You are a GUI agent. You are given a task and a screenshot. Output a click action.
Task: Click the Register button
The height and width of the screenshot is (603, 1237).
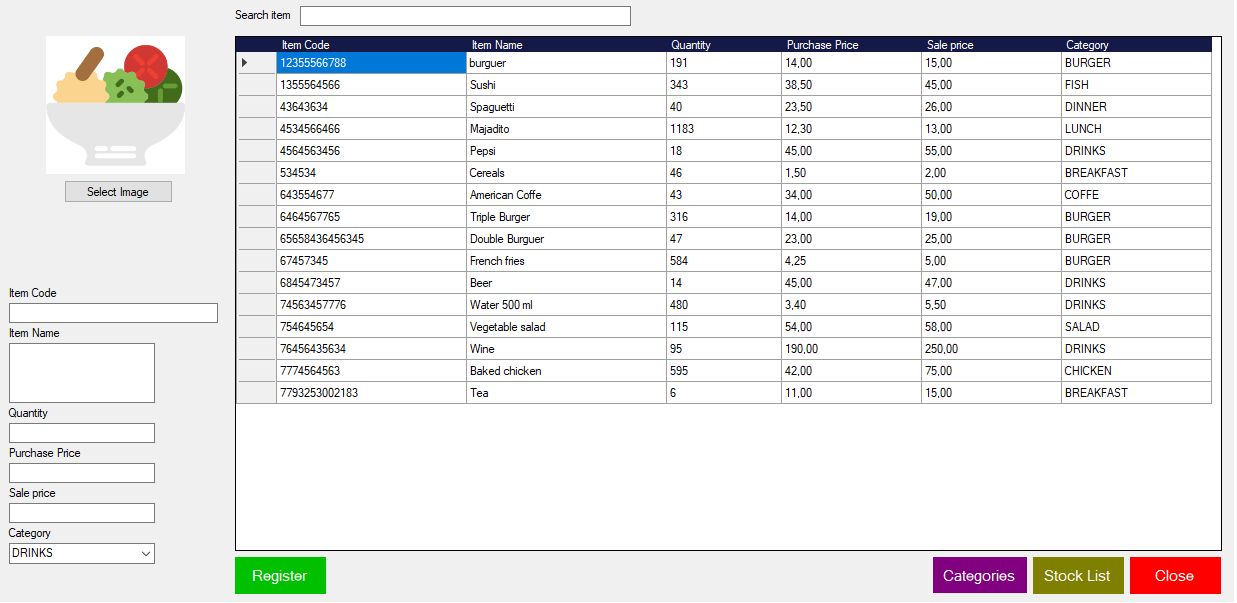[280, 576]
